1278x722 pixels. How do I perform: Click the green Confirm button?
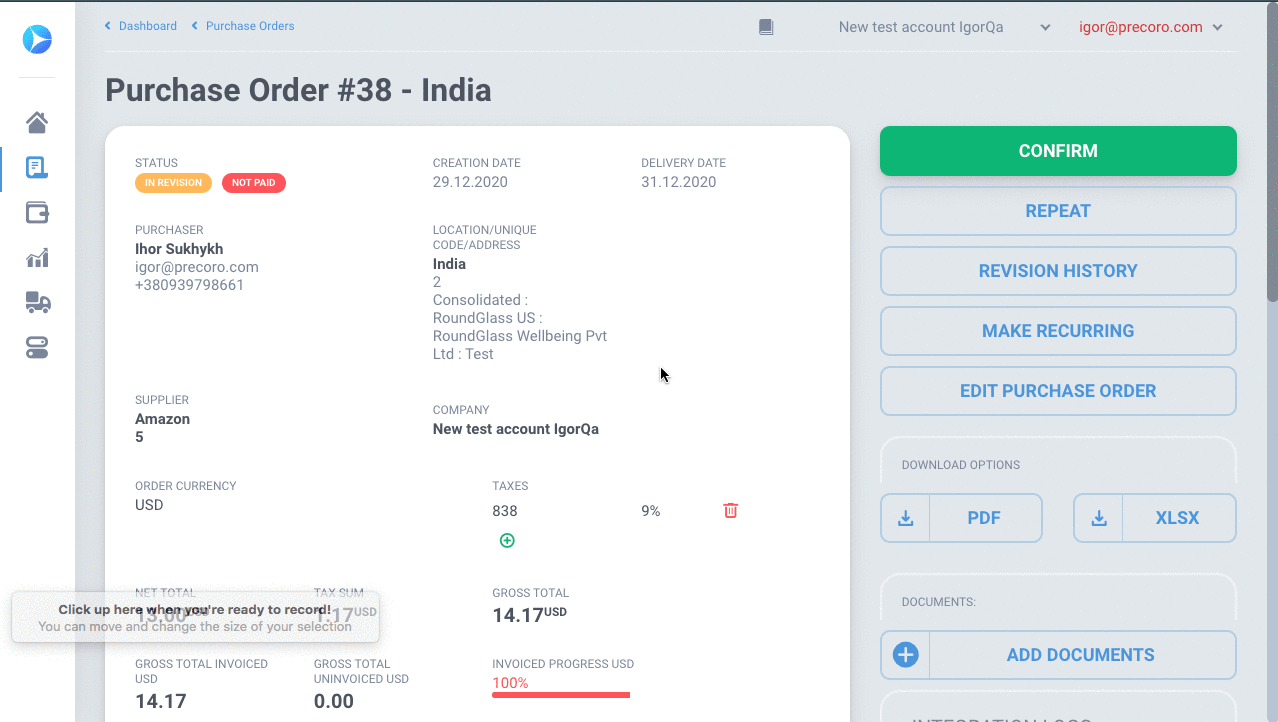click(1058, 151)
